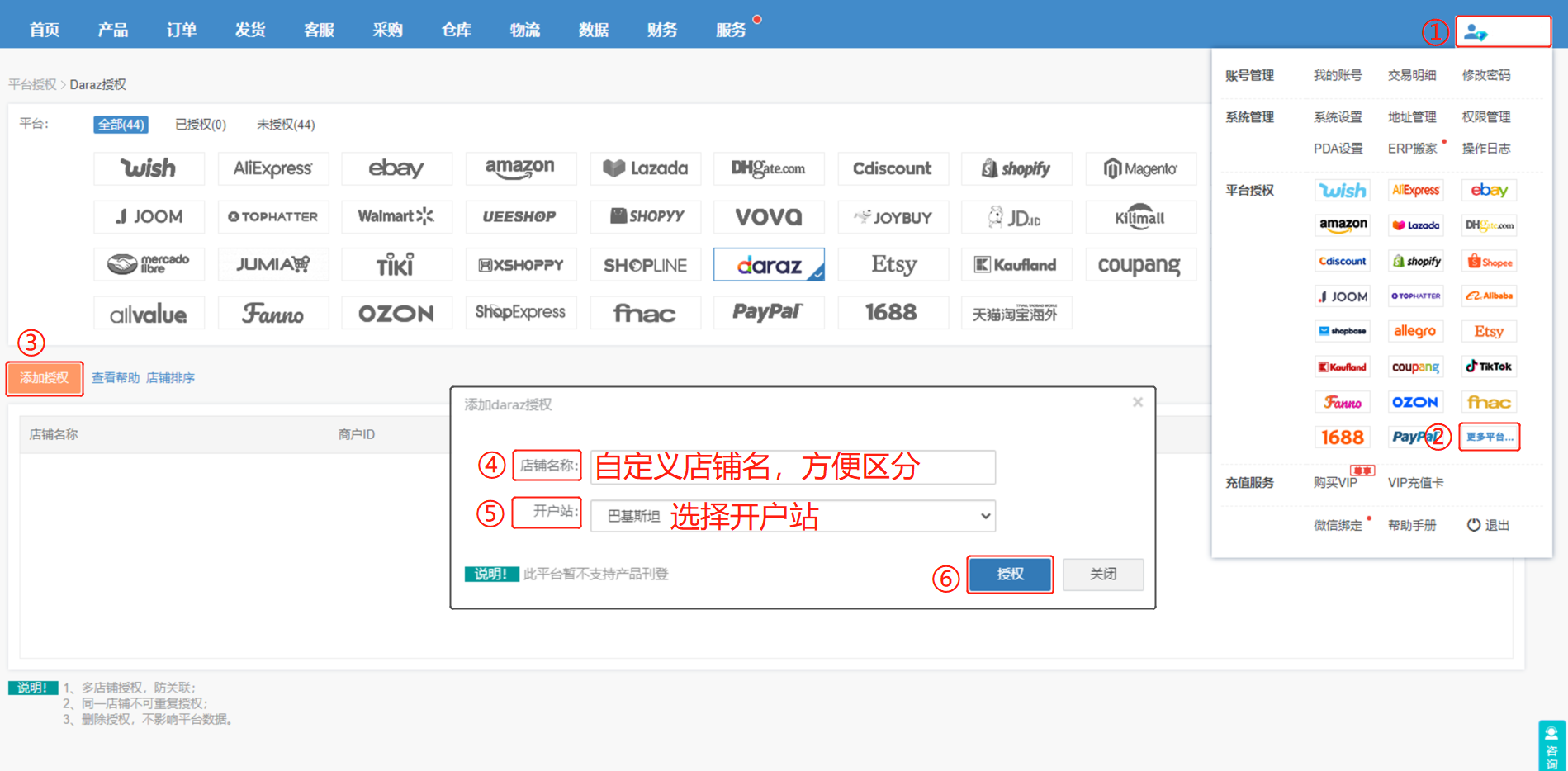Screen dimensions: 1568x771
Task: Select the 1688 tile in platform grid
Action: (893, 313)
